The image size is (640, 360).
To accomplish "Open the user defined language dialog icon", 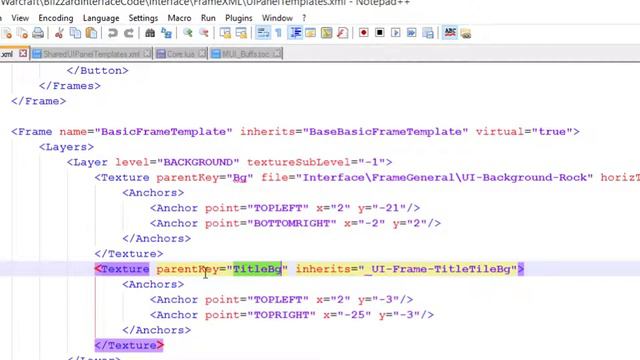I will (311, 33).
